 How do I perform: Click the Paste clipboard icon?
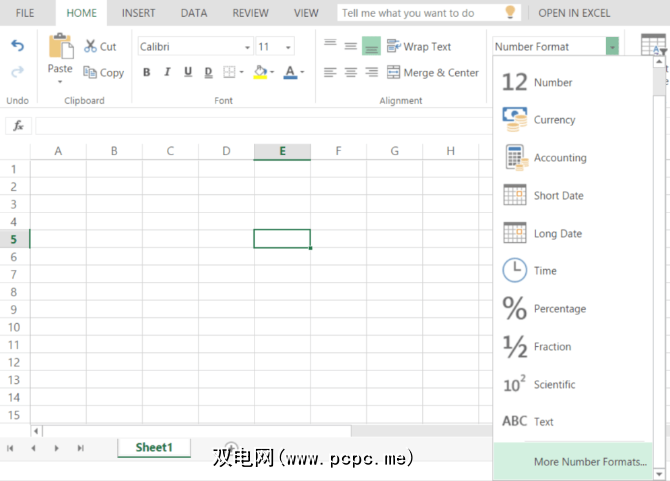pos(61,45)
